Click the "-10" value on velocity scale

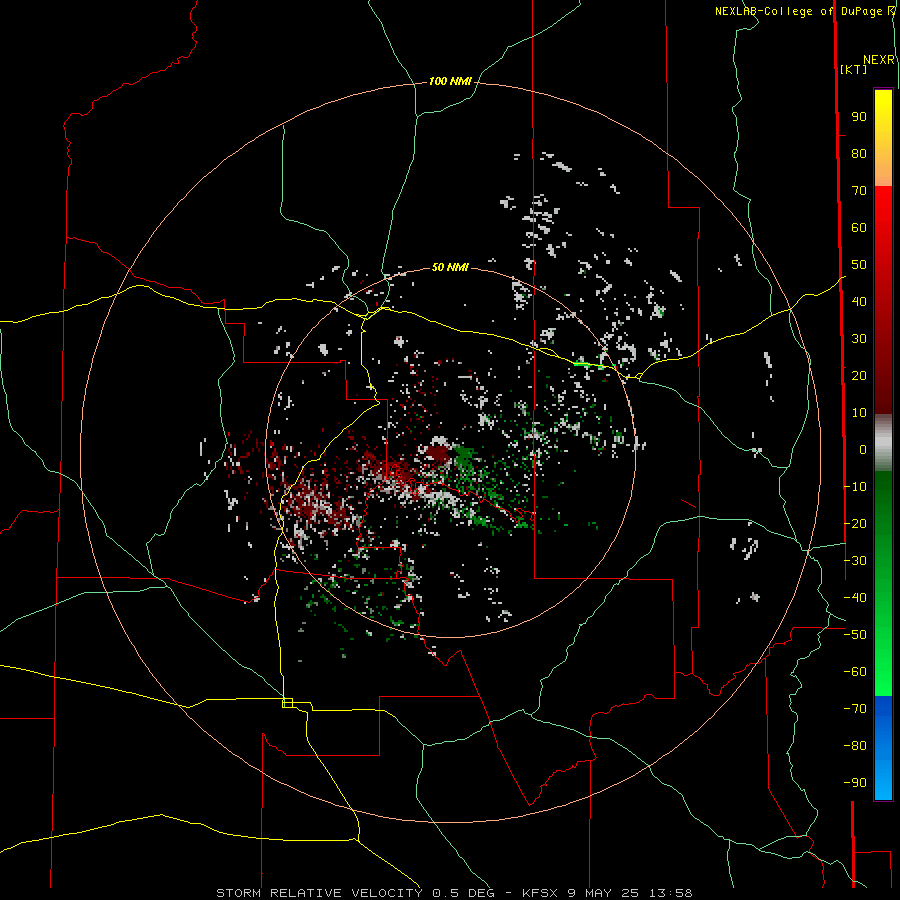[x=855, y=487]
